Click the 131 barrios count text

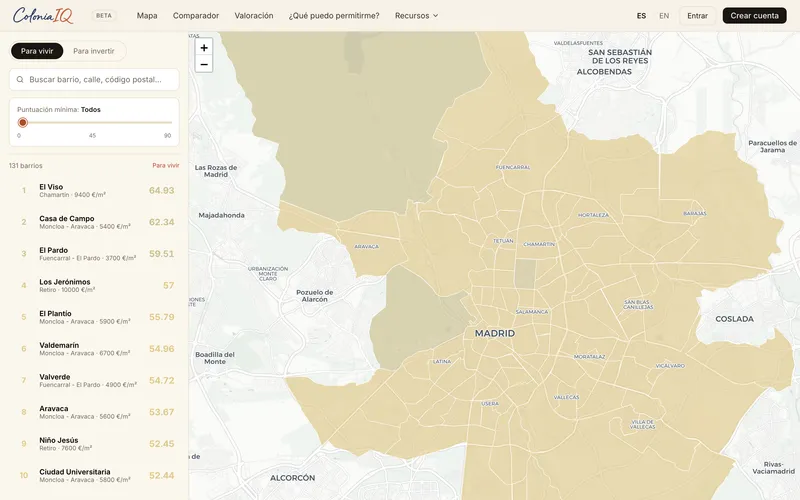click(x=26, y=166)
